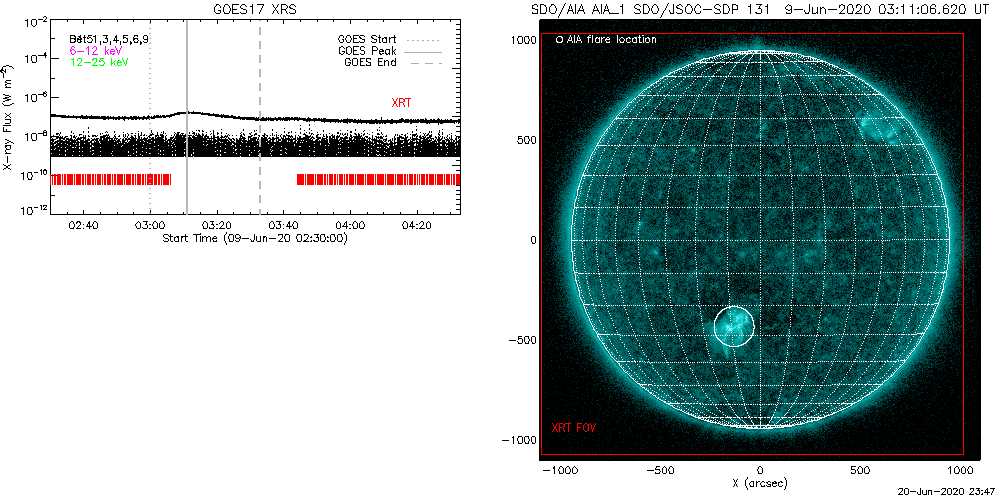Click the red 'XRT FOV' label
Screen dimensions: 1000x500
click(574, 426)
